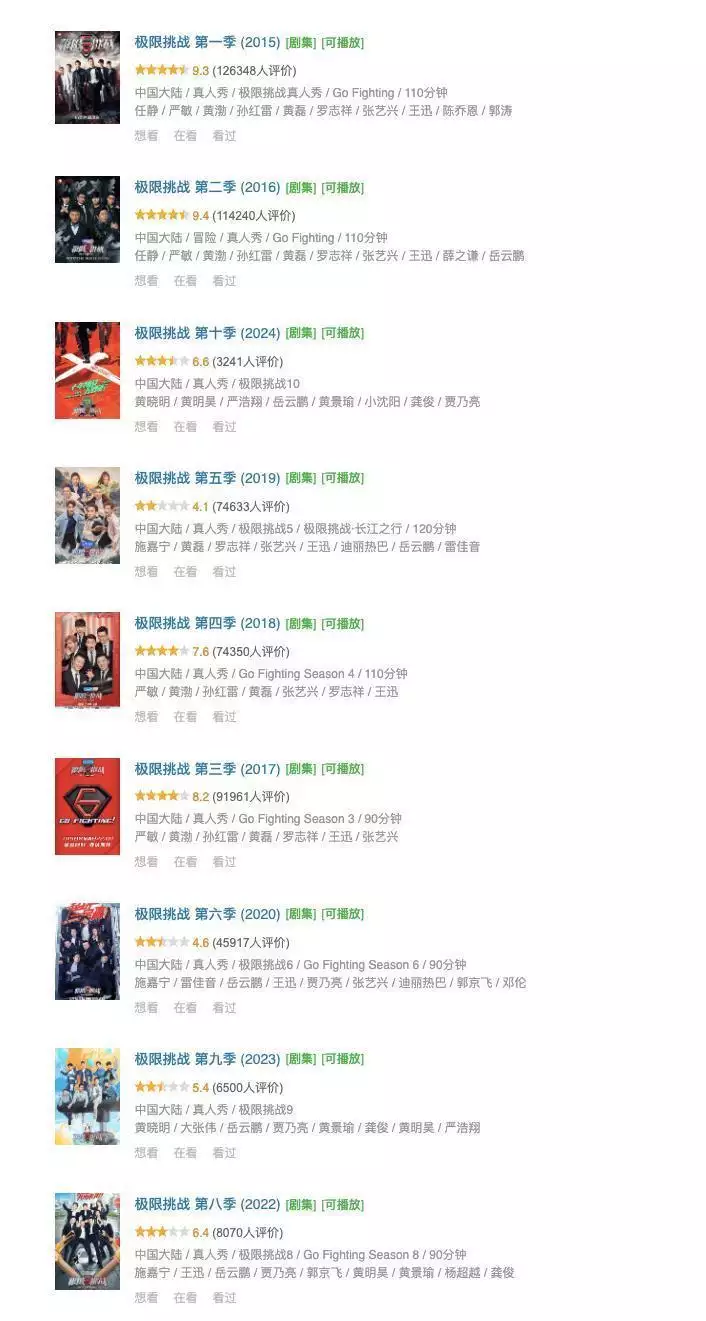Click the 剧集 tag next to 第六季
706x1321 pixels.
pyautogui.click(x=301, y=914)
